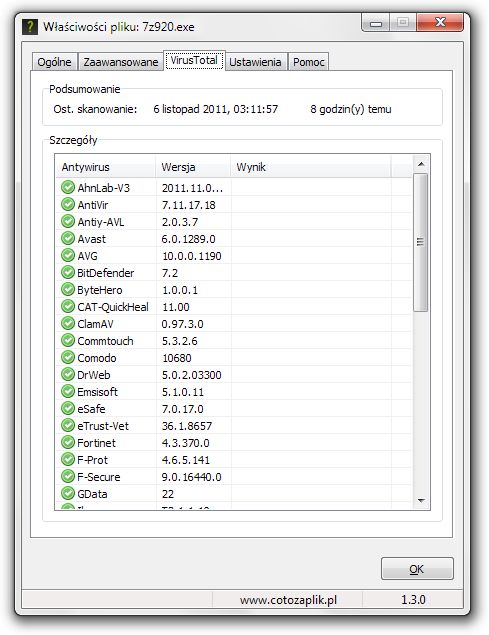Close the Właściwości pliku window
This screenshot has width=489, height=635.
pos(440,22)
